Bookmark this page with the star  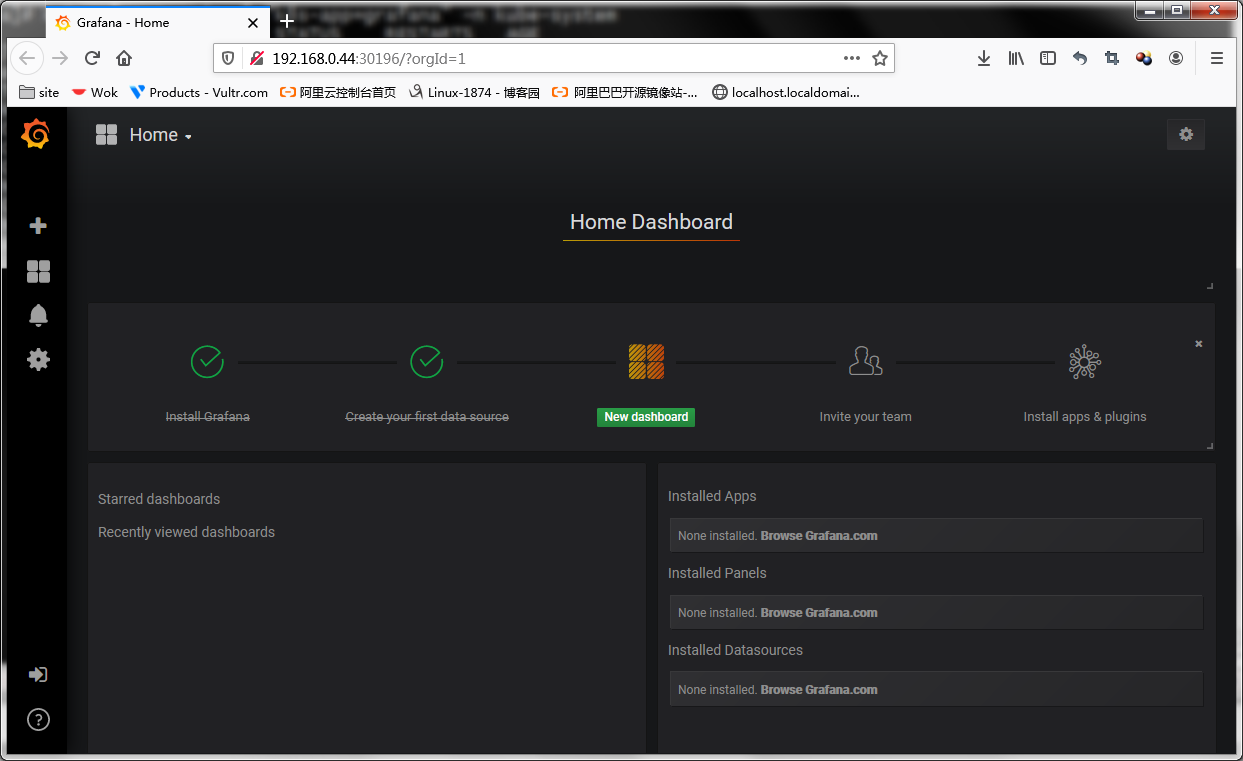880,58
